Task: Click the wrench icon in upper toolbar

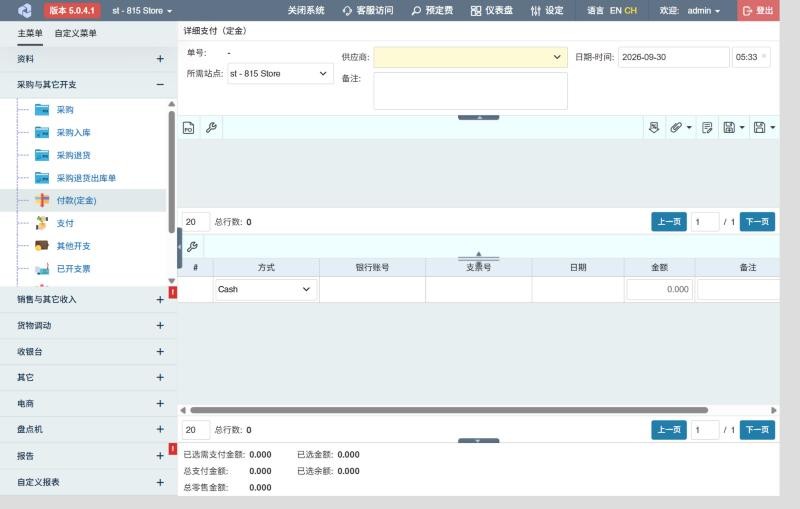Action: [211, 128]
